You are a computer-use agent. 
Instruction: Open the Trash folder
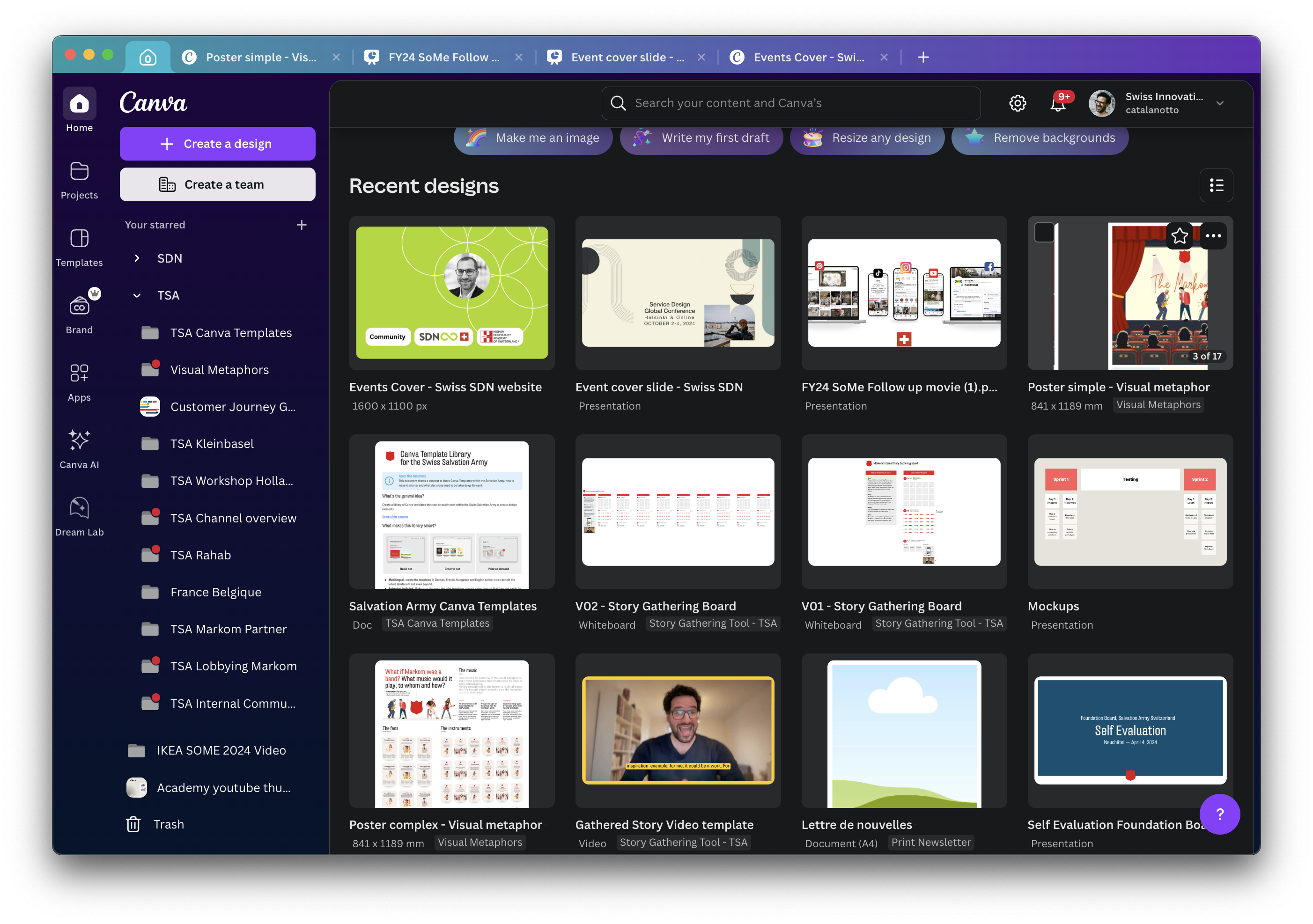[x=155, y=824]
